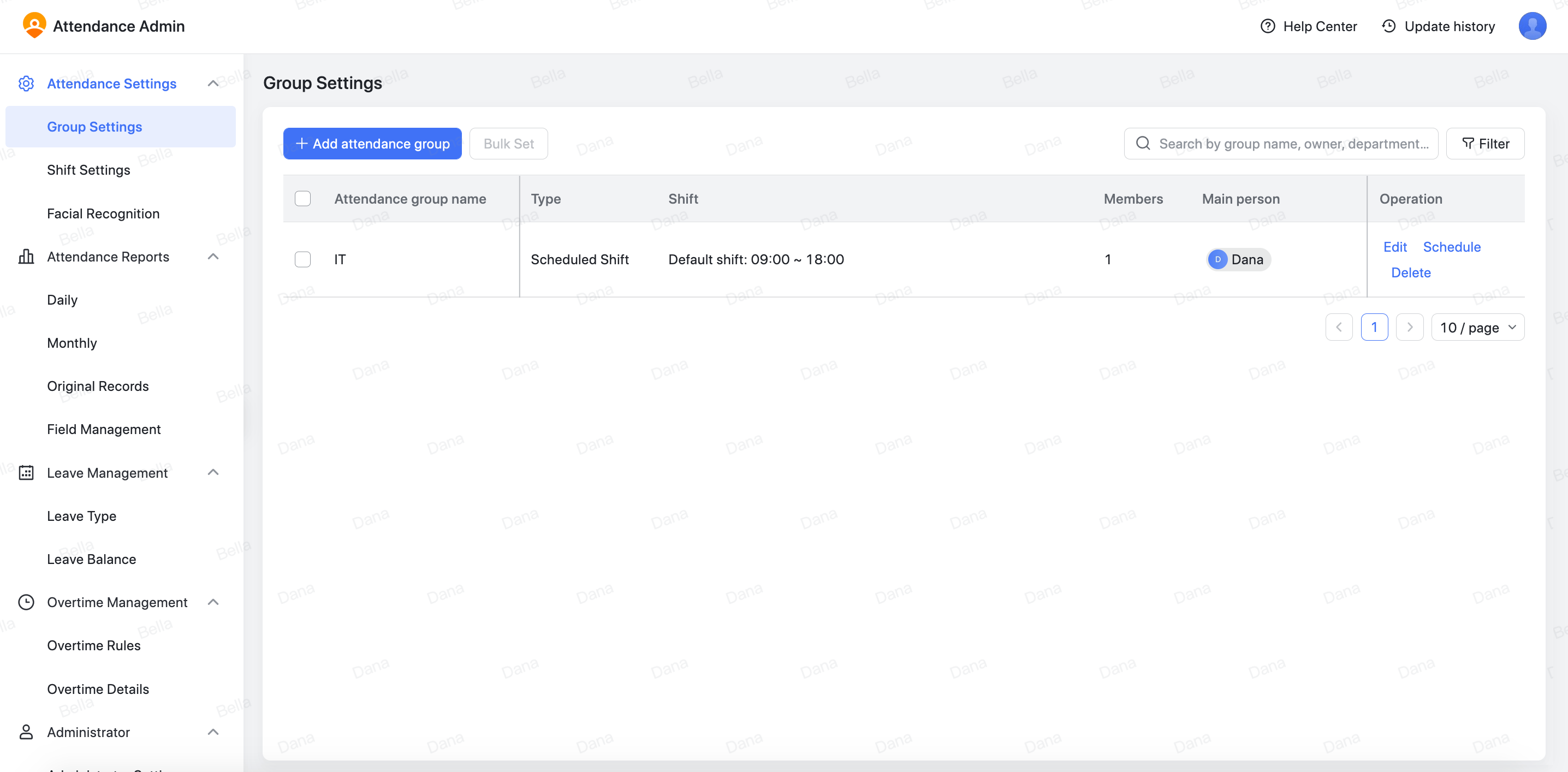Viewport: 1568px width, 772px height.
Task: Click Schedule link for IT group
Action: click(1451, 247)
